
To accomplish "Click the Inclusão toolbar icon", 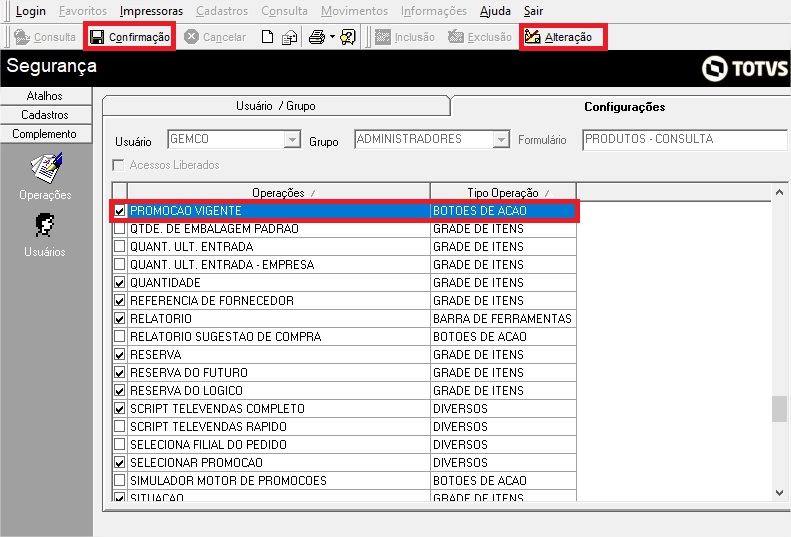I will (383, 37).
